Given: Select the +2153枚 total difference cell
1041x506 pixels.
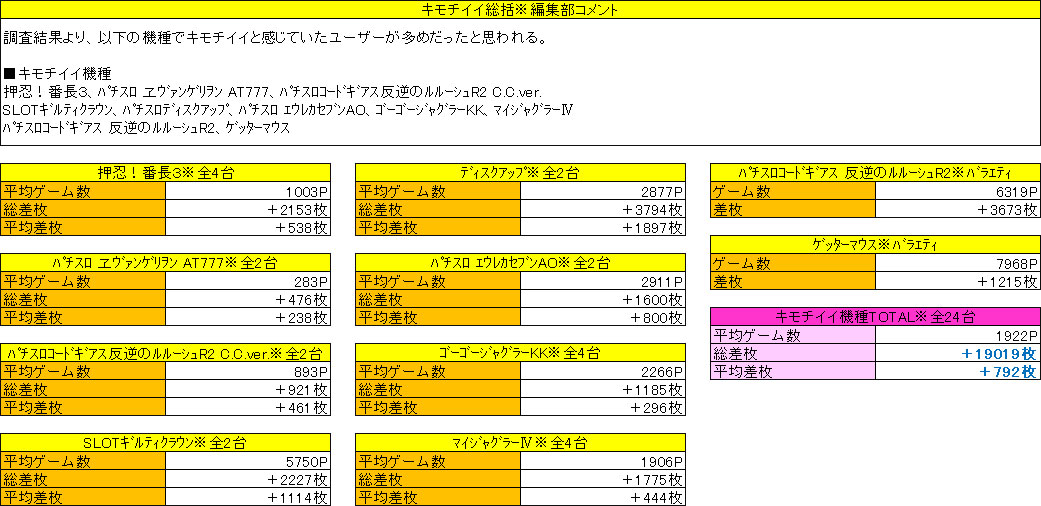Looking at the screenshot, I should click(x=247, y=209).
